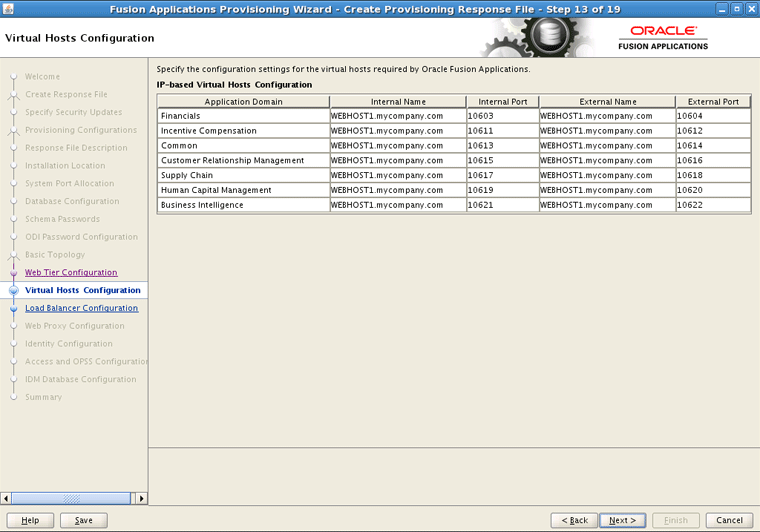Image resolution: width=760 pixels, height=532 pixels.
Task: Edit Customer Relationship Management external name field
Action: point(607,160)
